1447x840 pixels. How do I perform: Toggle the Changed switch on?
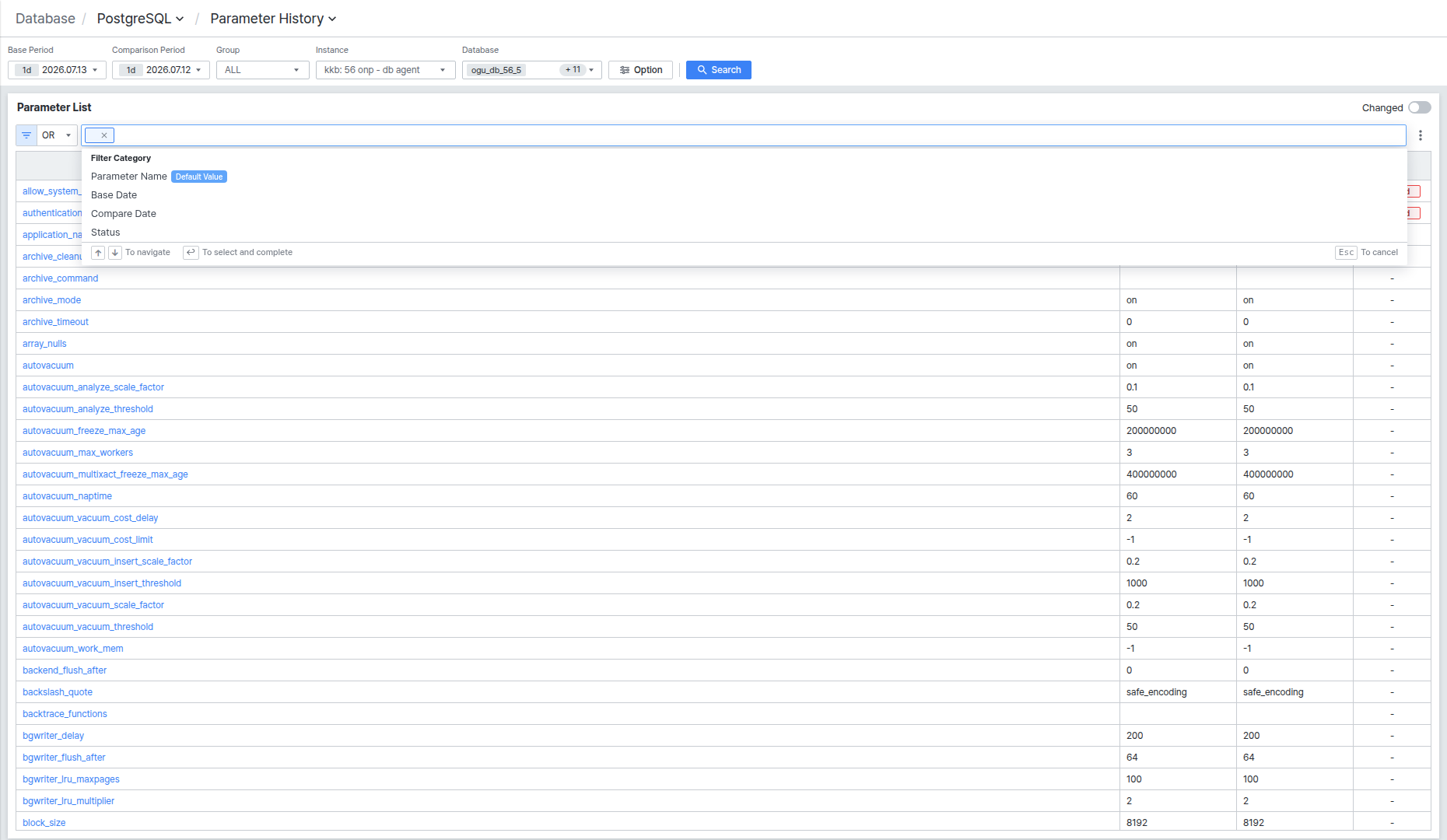tap(1420, 107)
